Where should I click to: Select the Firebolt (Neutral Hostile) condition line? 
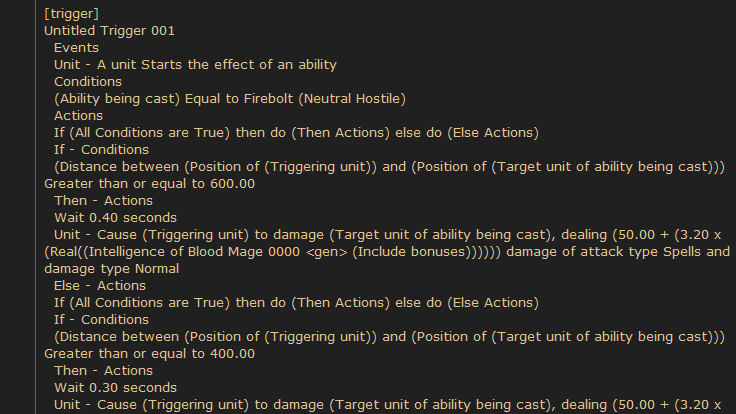230,99
